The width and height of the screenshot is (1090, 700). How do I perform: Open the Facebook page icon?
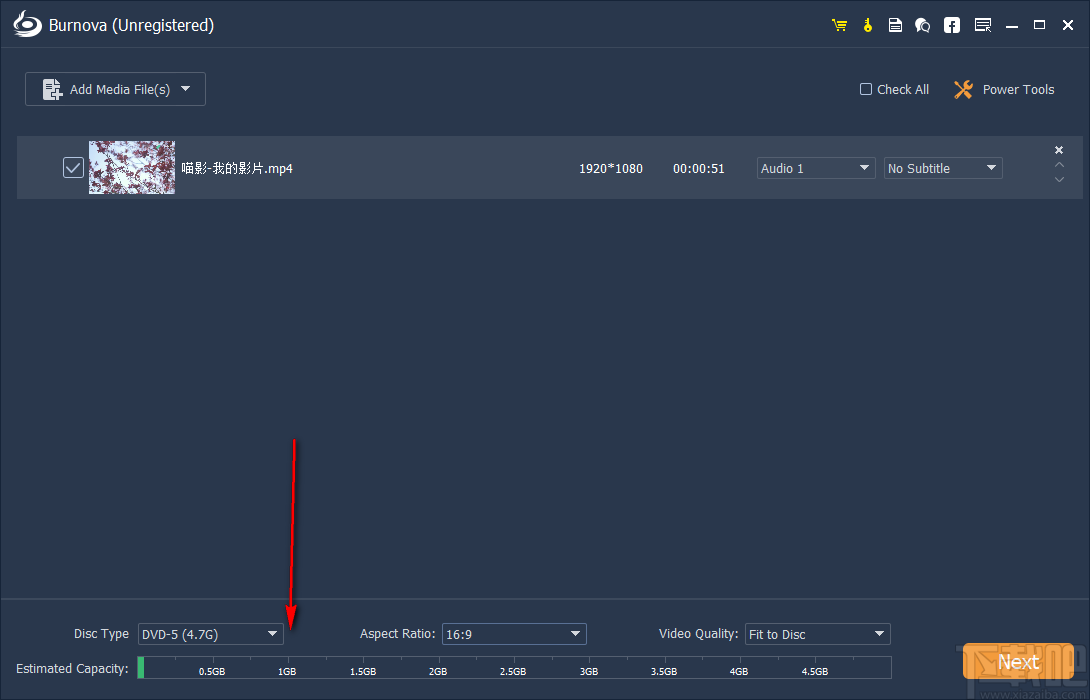click(x=952, y=26)
